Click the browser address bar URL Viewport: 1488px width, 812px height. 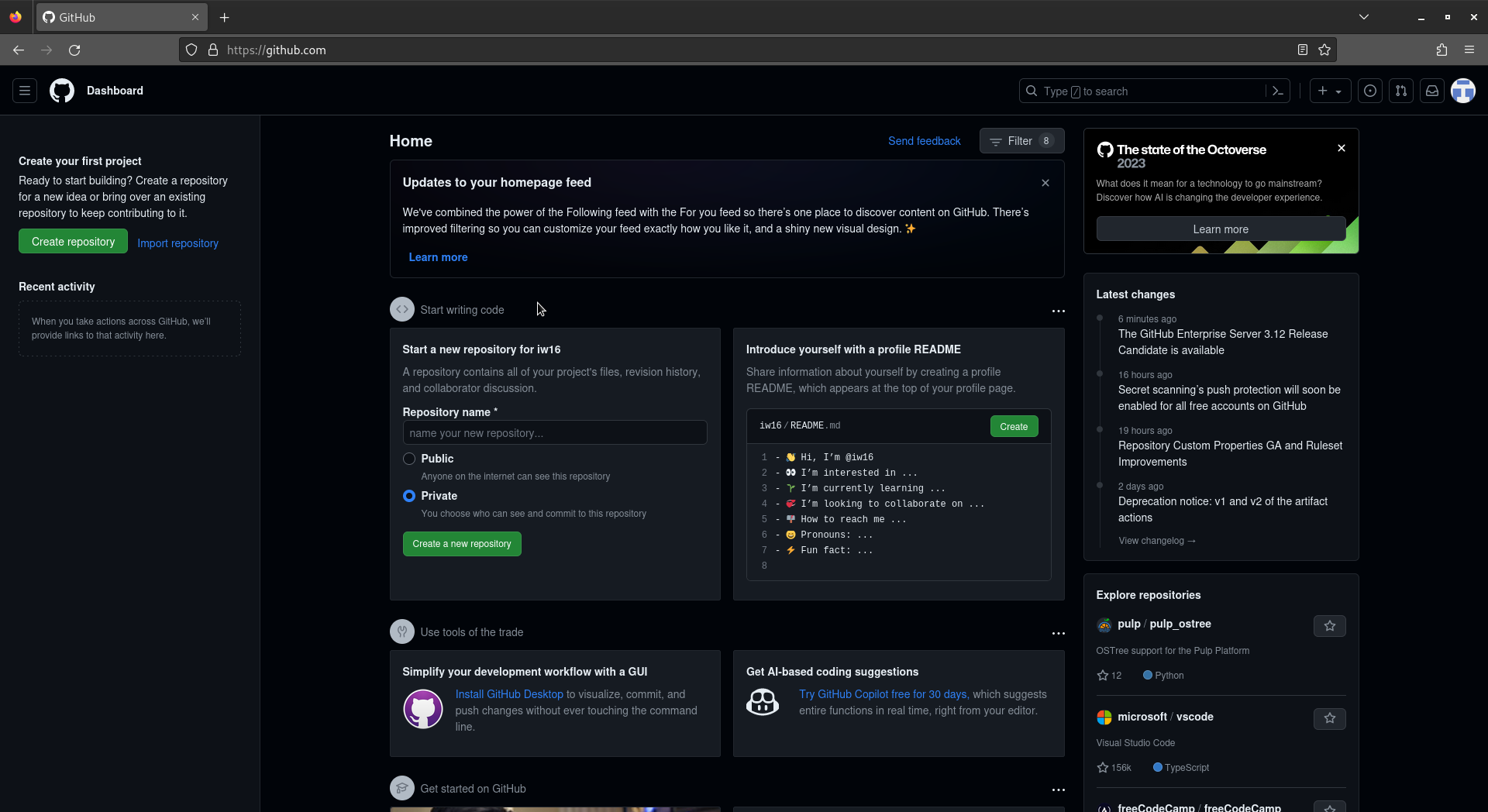(x=276, y=50)
